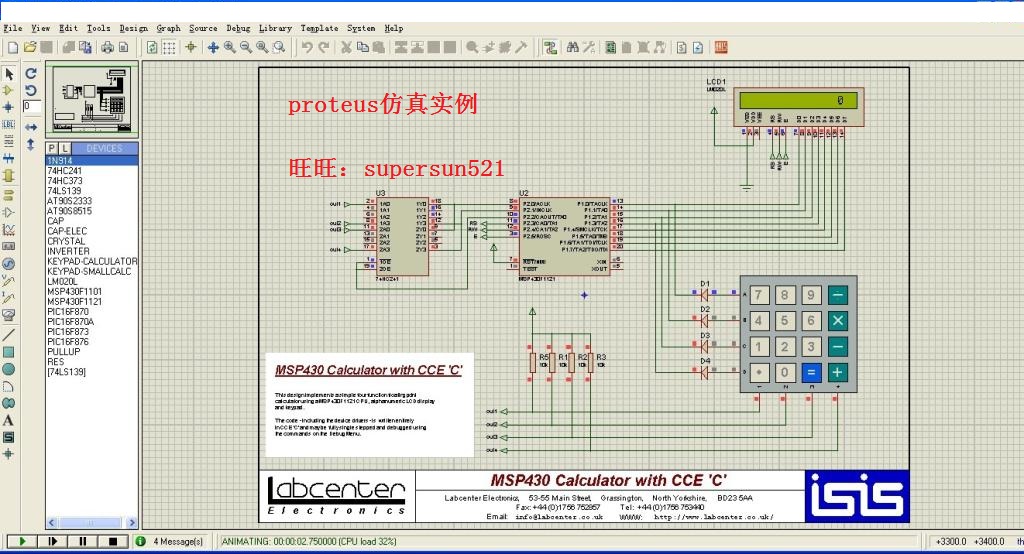The width and height of the screenshot is (1024, 554).
Task: Open the Template menu
Action: [x=319, y=28]
